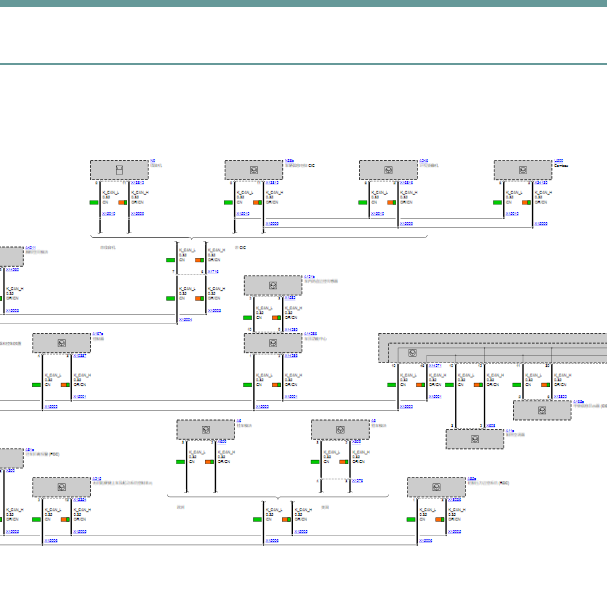Open the bottom-left large-label control unit icon
The image size is (607, 601).
click(x=62, y=487)
